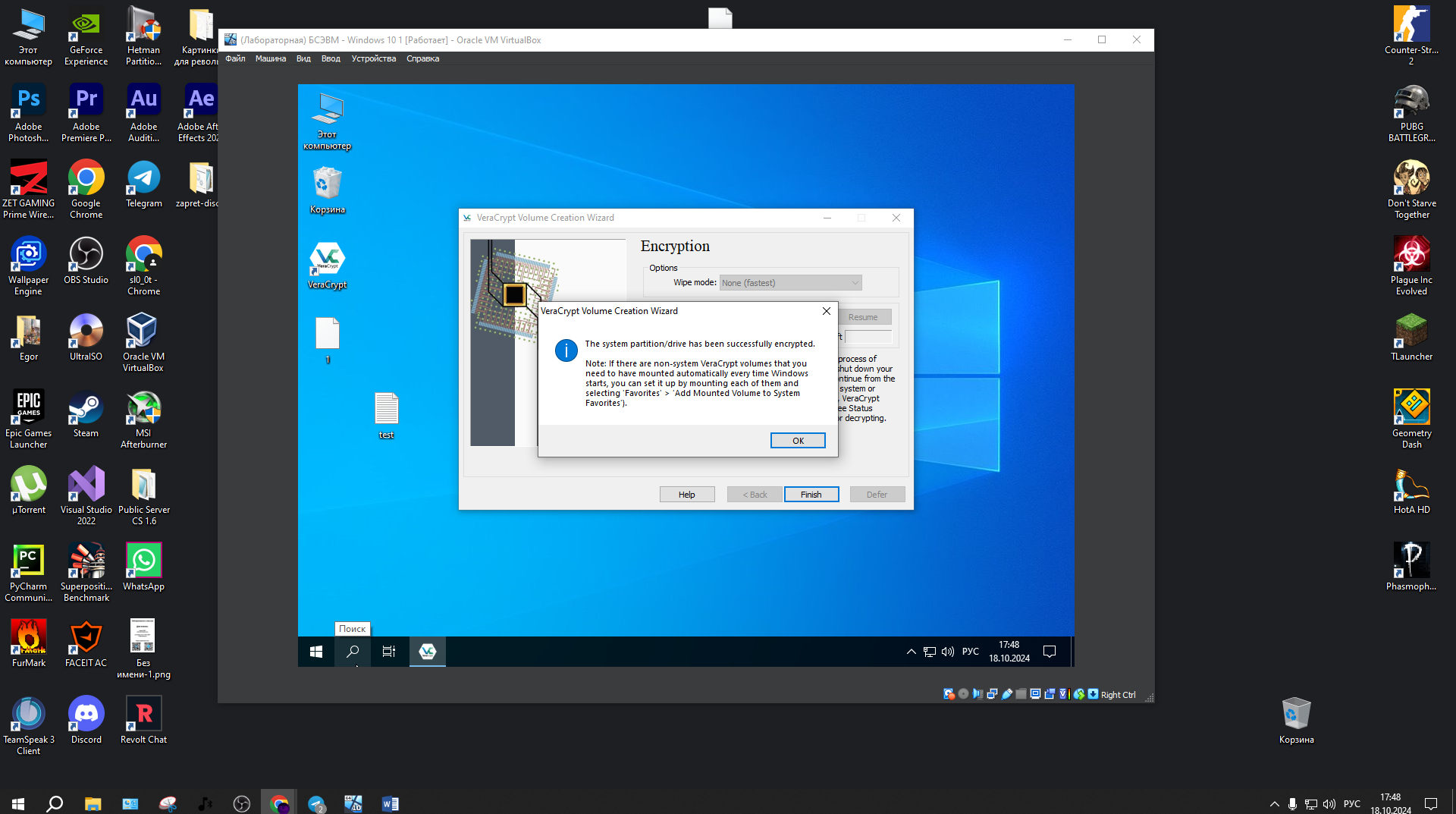Select the Telegram desktop shortcut
This screenshot has height=814, width=1456.
click(144, 184)
